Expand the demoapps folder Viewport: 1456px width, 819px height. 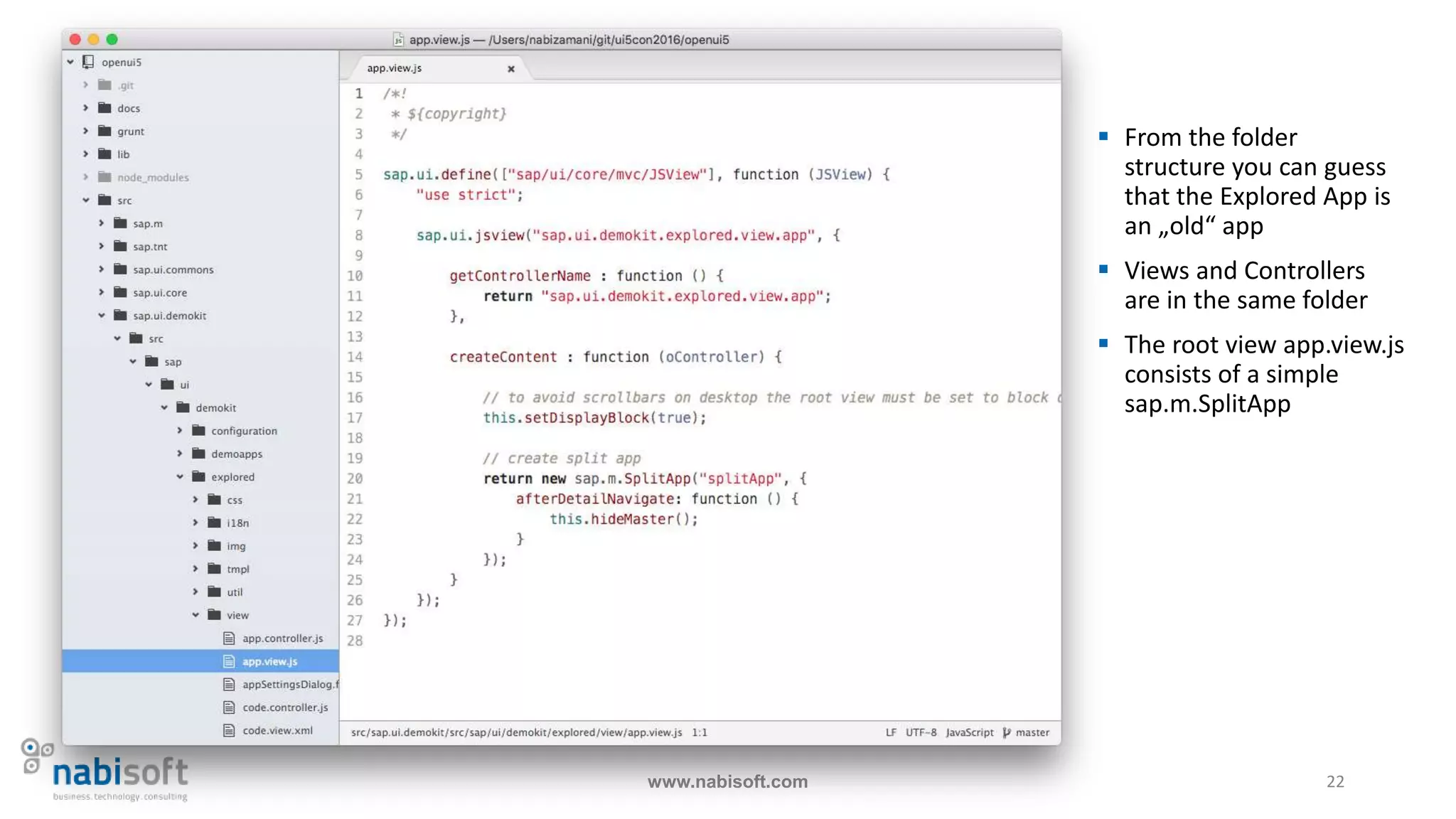pyautogui.click(x=180, y=454)
